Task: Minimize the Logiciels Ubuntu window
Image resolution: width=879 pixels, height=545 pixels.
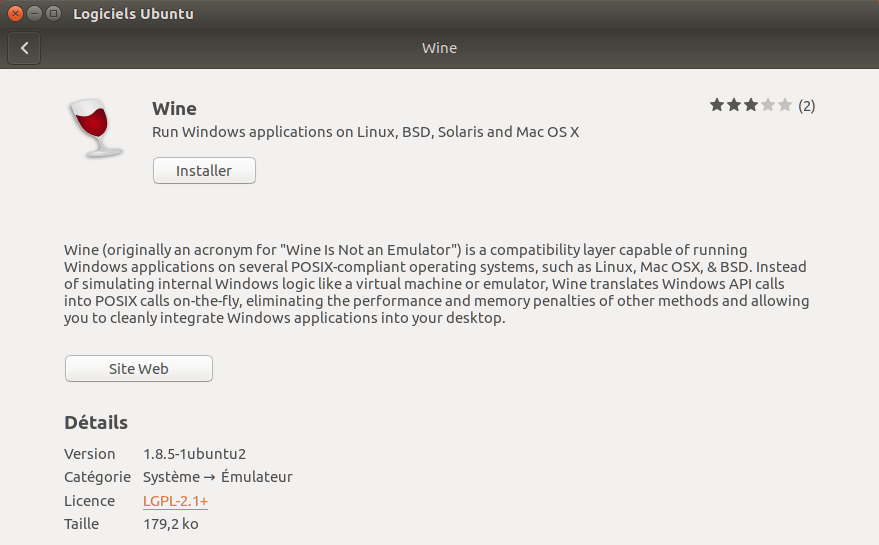Action: (34, 13)
